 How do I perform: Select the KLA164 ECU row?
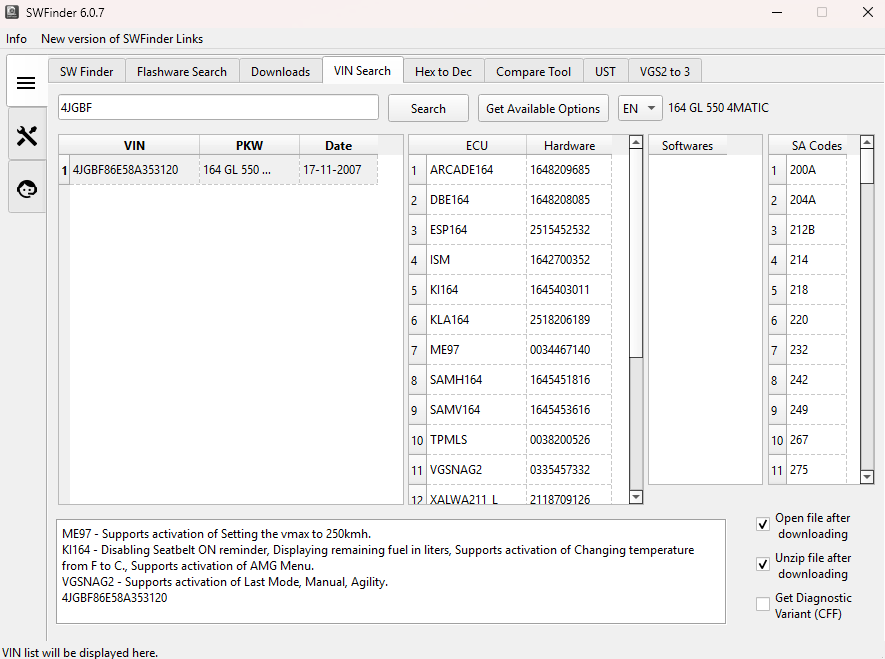point(477,319)
